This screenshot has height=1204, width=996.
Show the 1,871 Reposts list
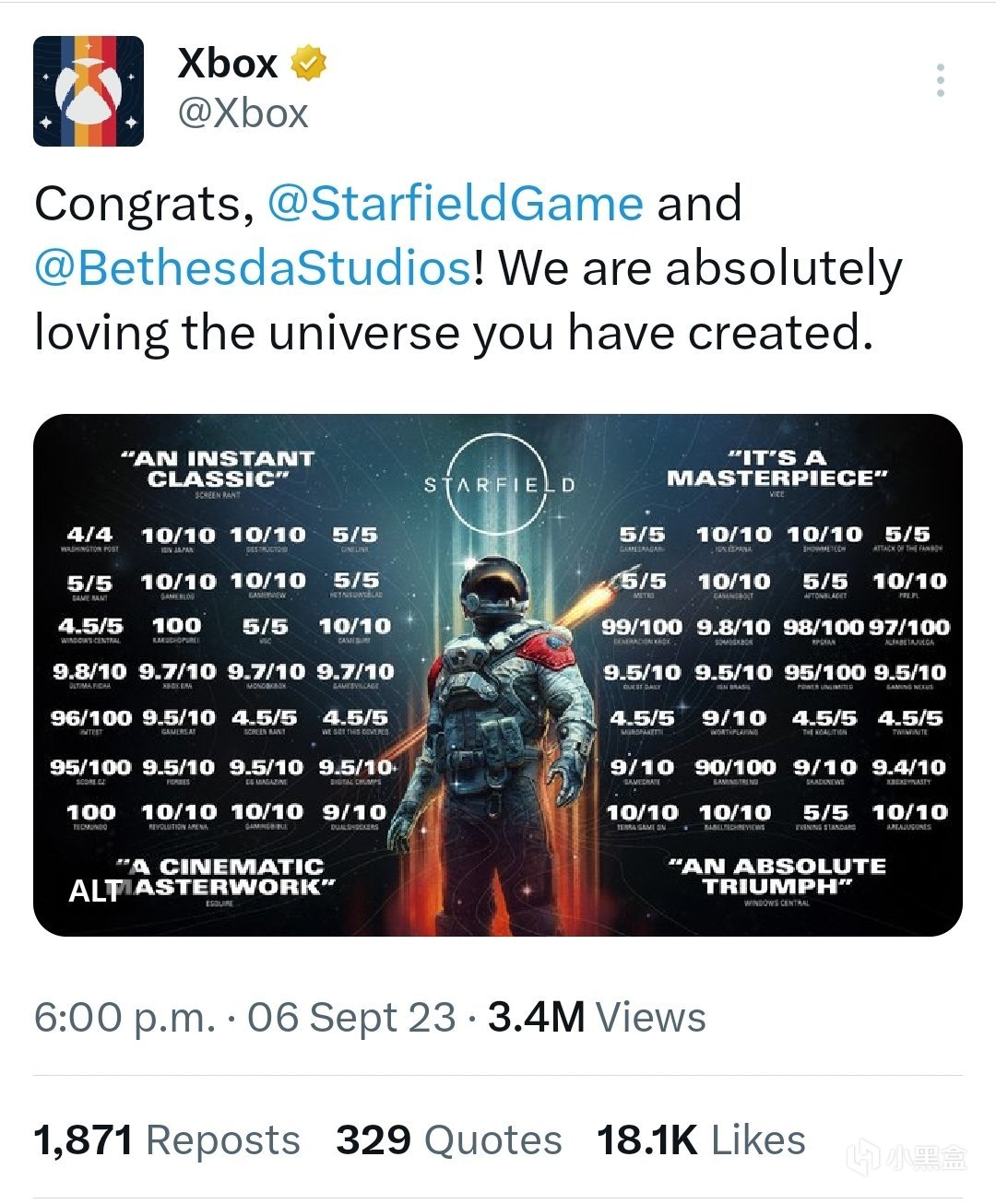point(167,1140)
